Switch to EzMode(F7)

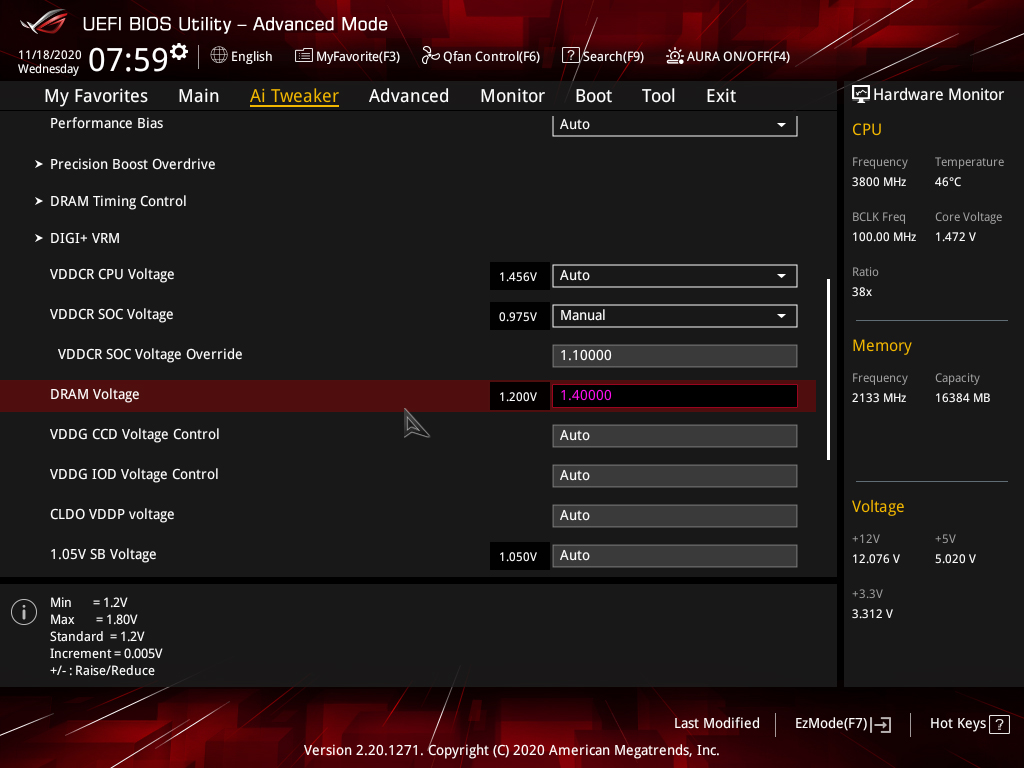(842, 724)
